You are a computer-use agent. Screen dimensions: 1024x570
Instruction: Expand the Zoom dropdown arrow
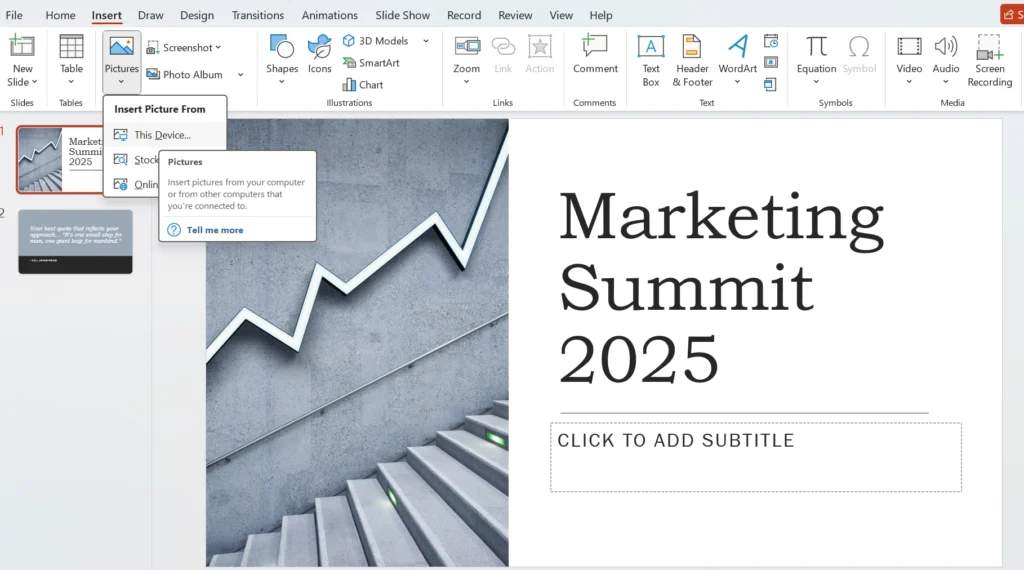pyautogui.click(x=466, y=82)
